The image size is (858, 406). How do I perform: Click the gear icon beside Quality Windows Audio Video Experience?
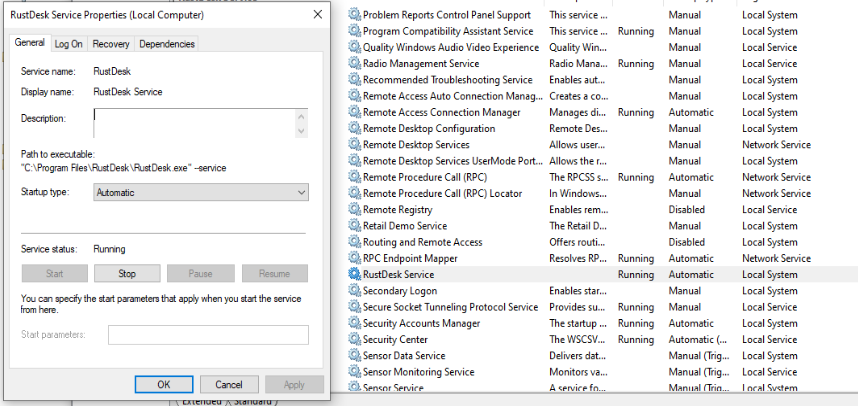pyautogui.click(x=355, y=48)
